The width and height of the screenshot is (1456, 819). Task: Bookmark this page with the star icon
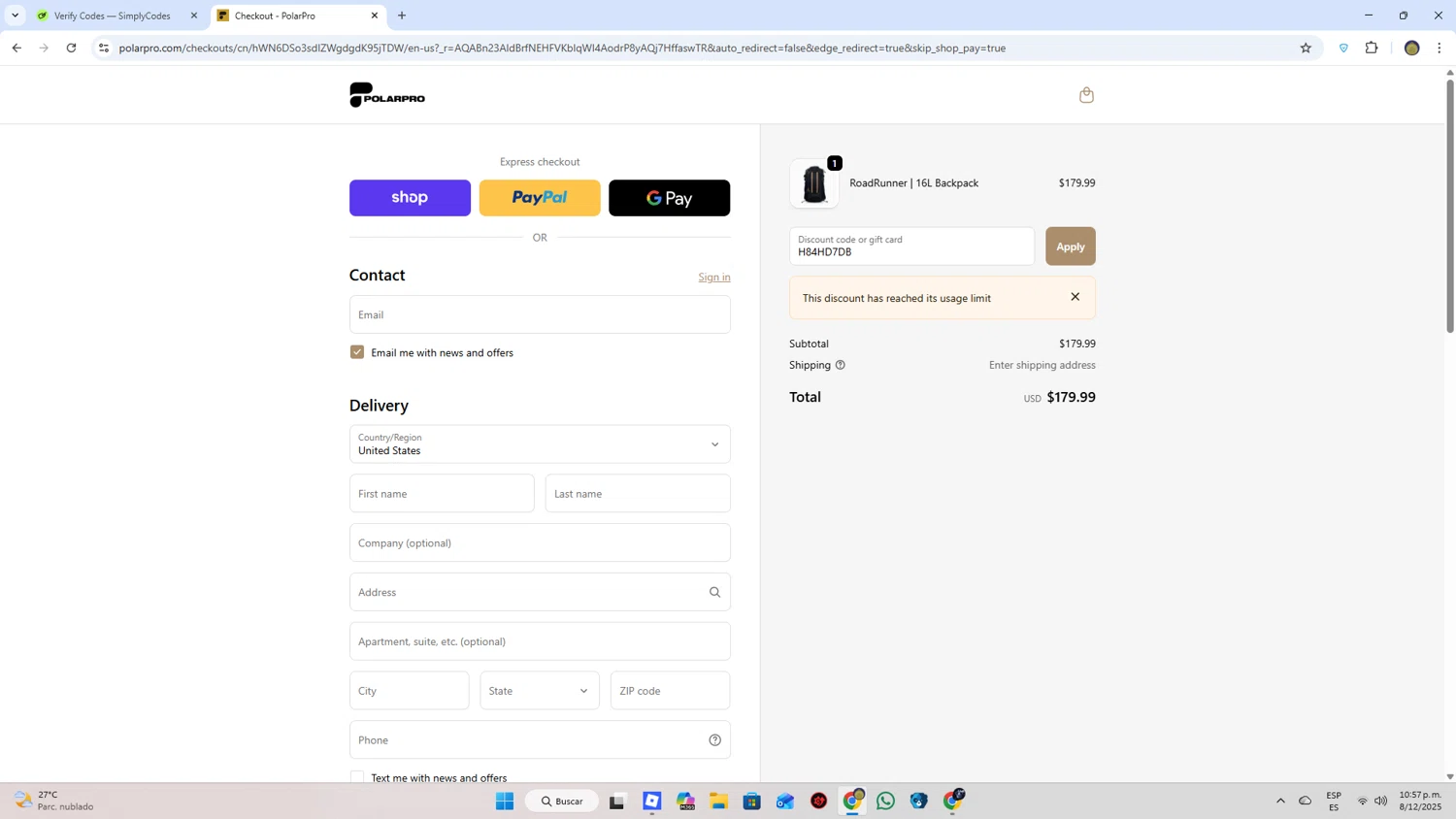click(1306, 48)
